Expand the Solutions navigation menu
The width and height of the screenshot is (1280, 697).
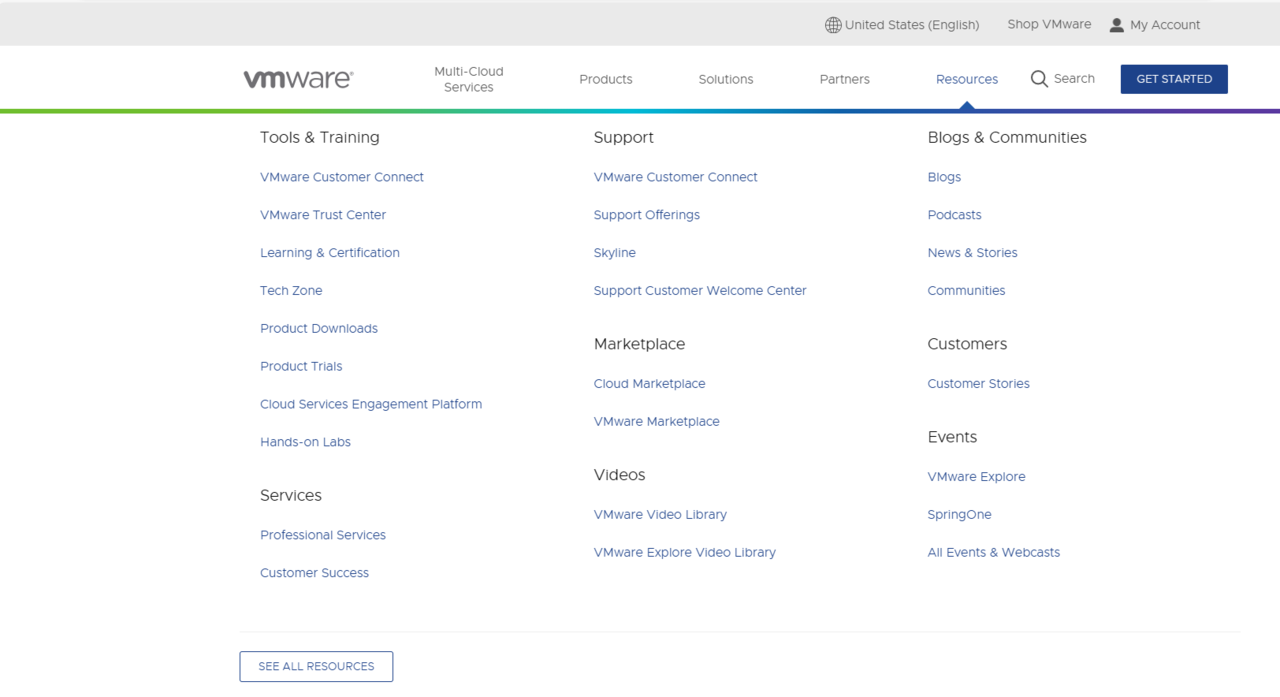pyautogui.click(x=725, y=79)
